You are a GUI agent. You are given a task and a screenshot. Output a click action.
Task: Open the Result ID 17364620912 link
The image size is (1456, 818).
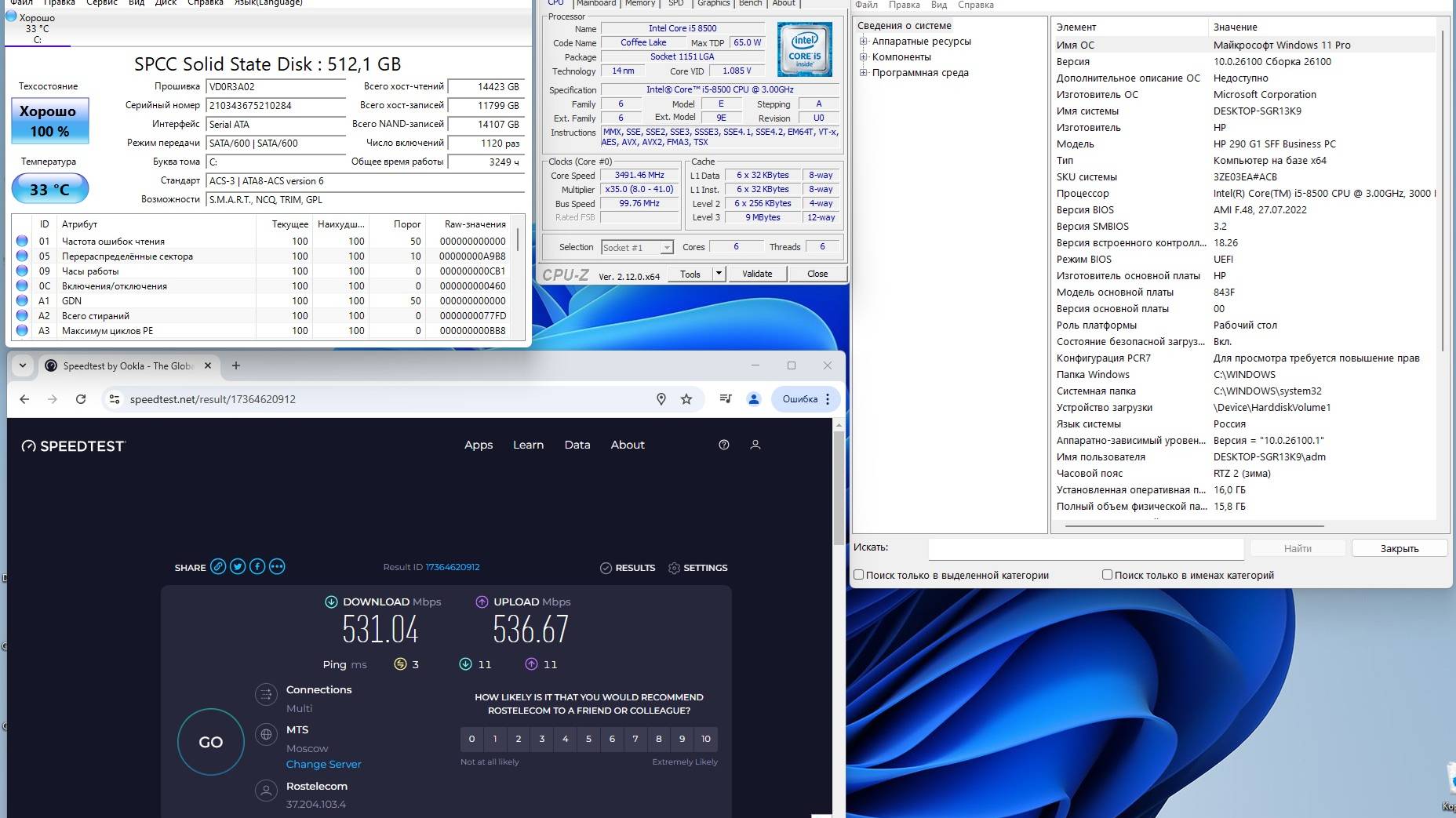(x=453, y=567)
